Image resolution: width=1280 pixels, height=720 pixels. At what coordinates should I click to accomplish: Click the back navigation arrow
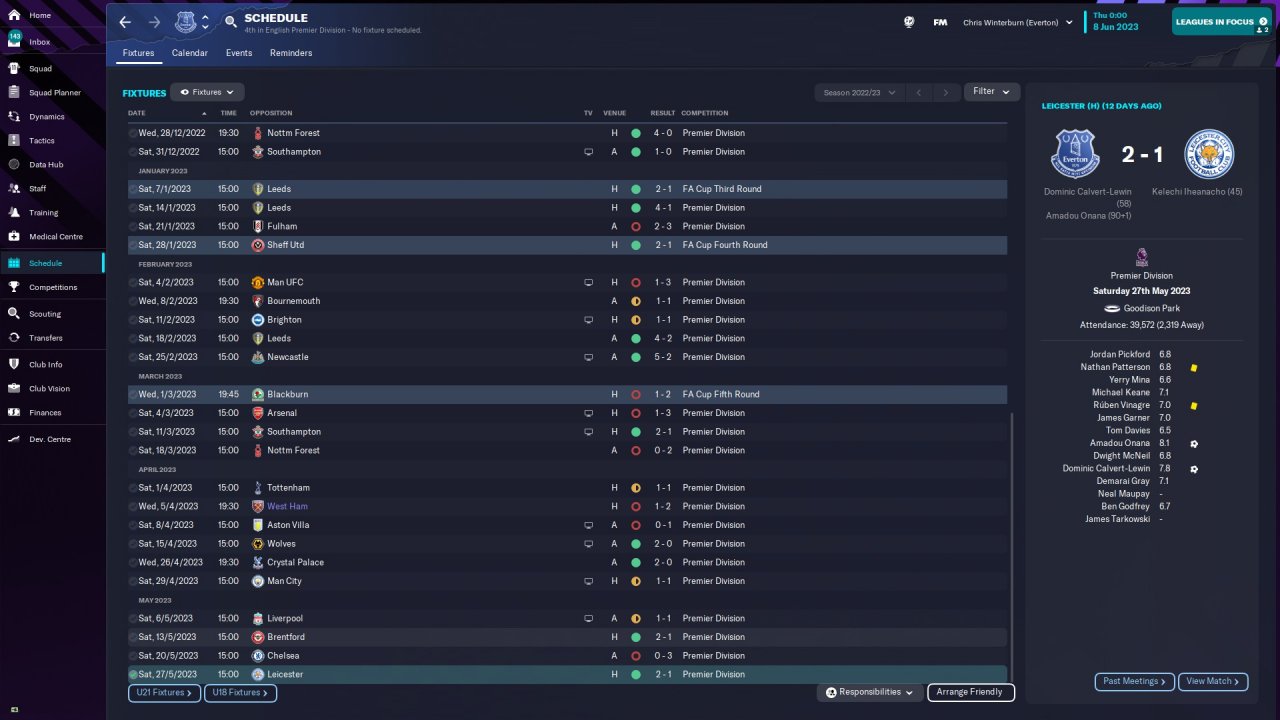[x=124, y=22]
